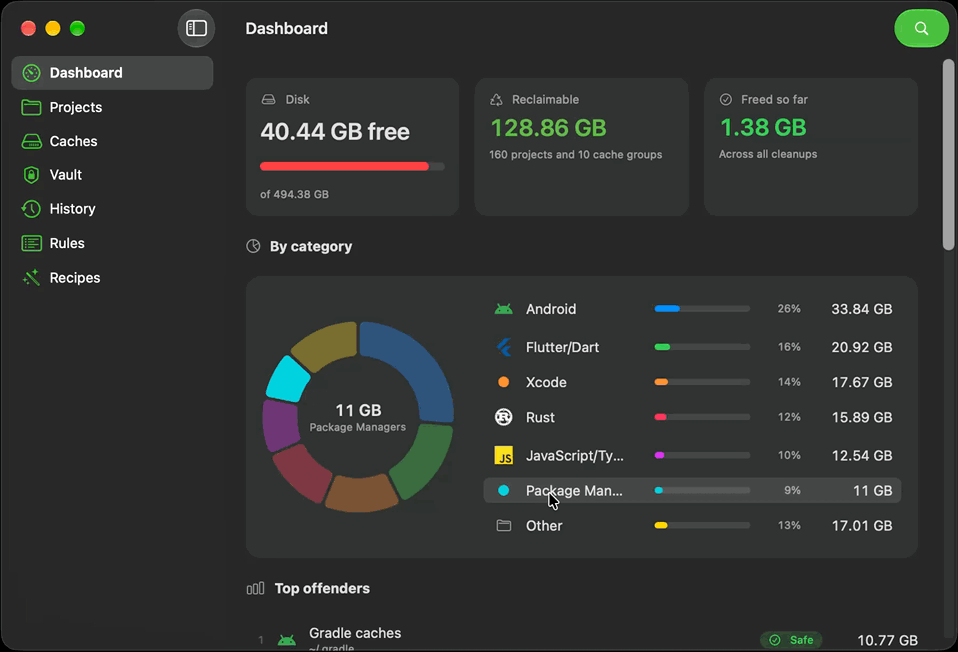Click the 15.89 GB Rust size
Viewport: 958px width, 652px height.
pyautogui.click(x=861, y=417)
